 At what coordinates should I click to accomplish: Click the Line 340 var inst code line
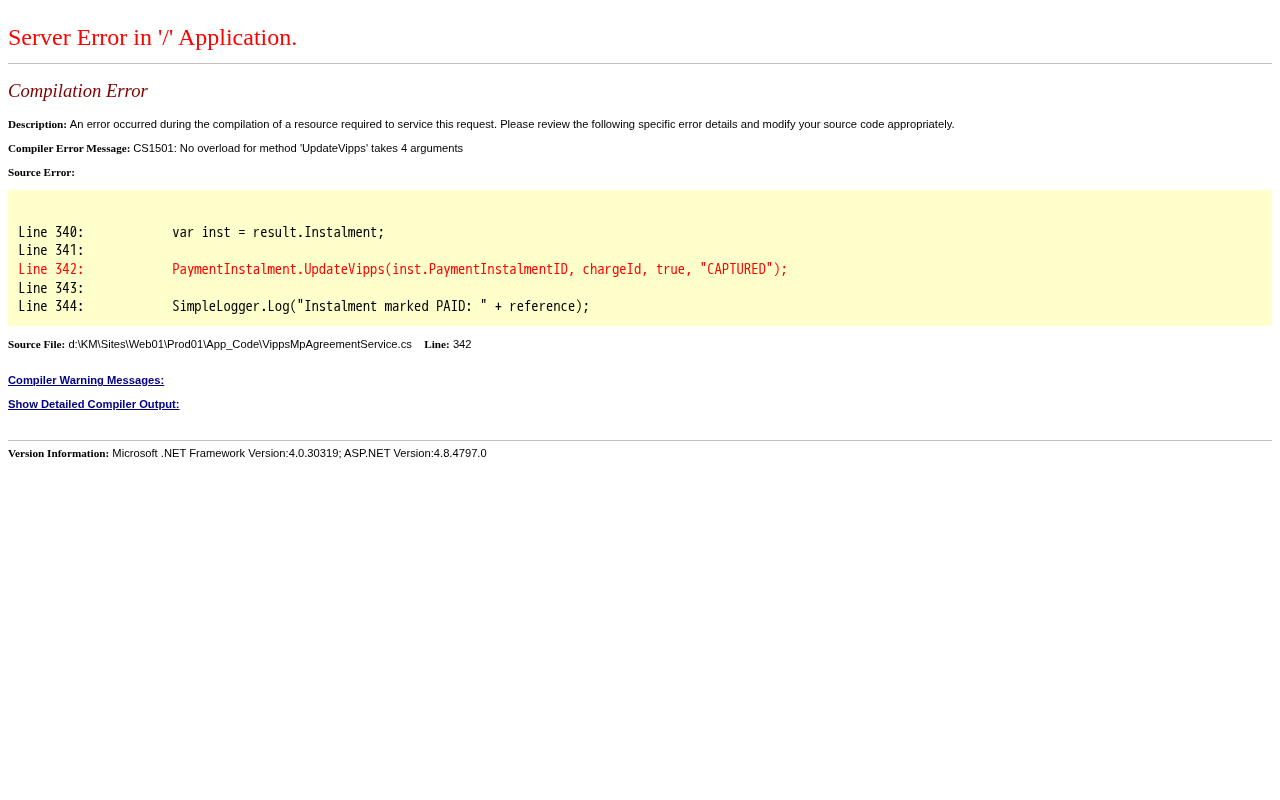[201, 232]
